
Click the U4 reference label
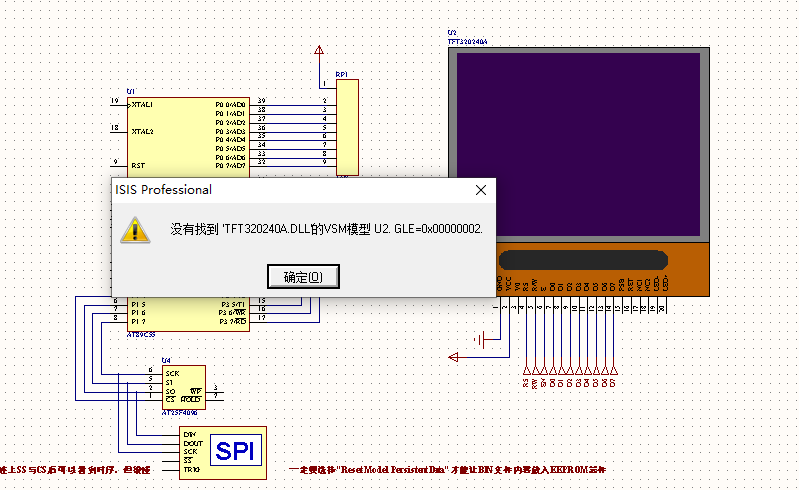click(166, 360)
